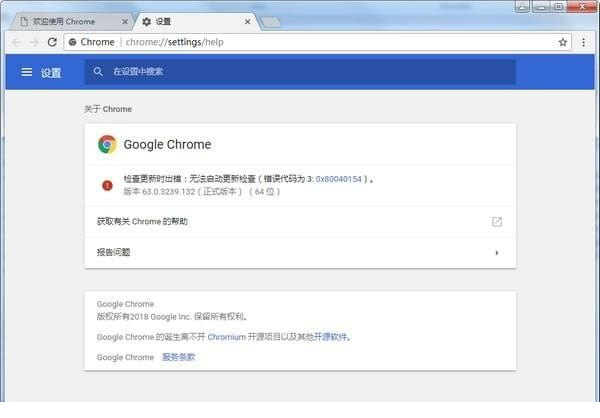Image resolution: width=600 pixels, height=418 pixels.
Task: Click the gear icon on settings tab
Action: click(x=147, y=22)
